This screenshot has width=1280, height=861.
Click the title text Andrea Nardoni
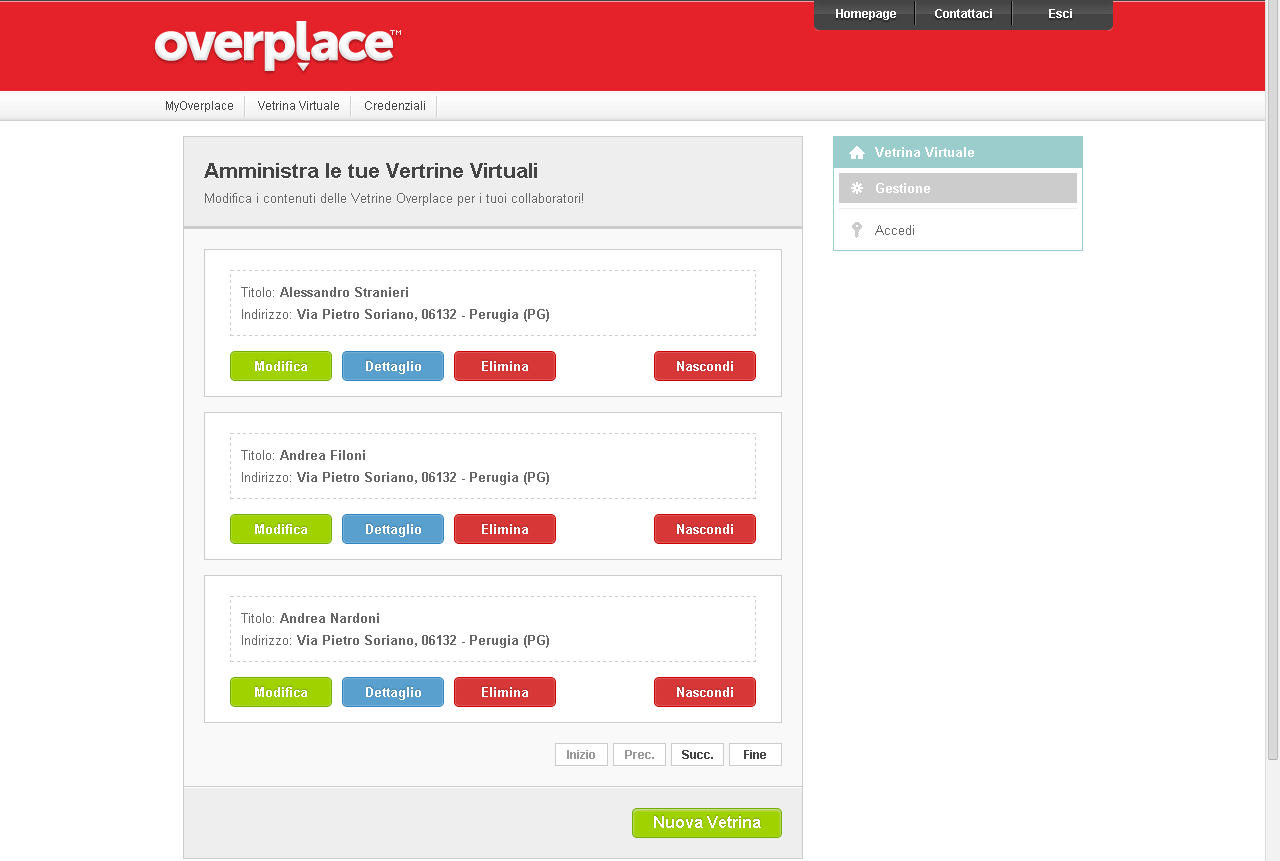click(330, 618)
